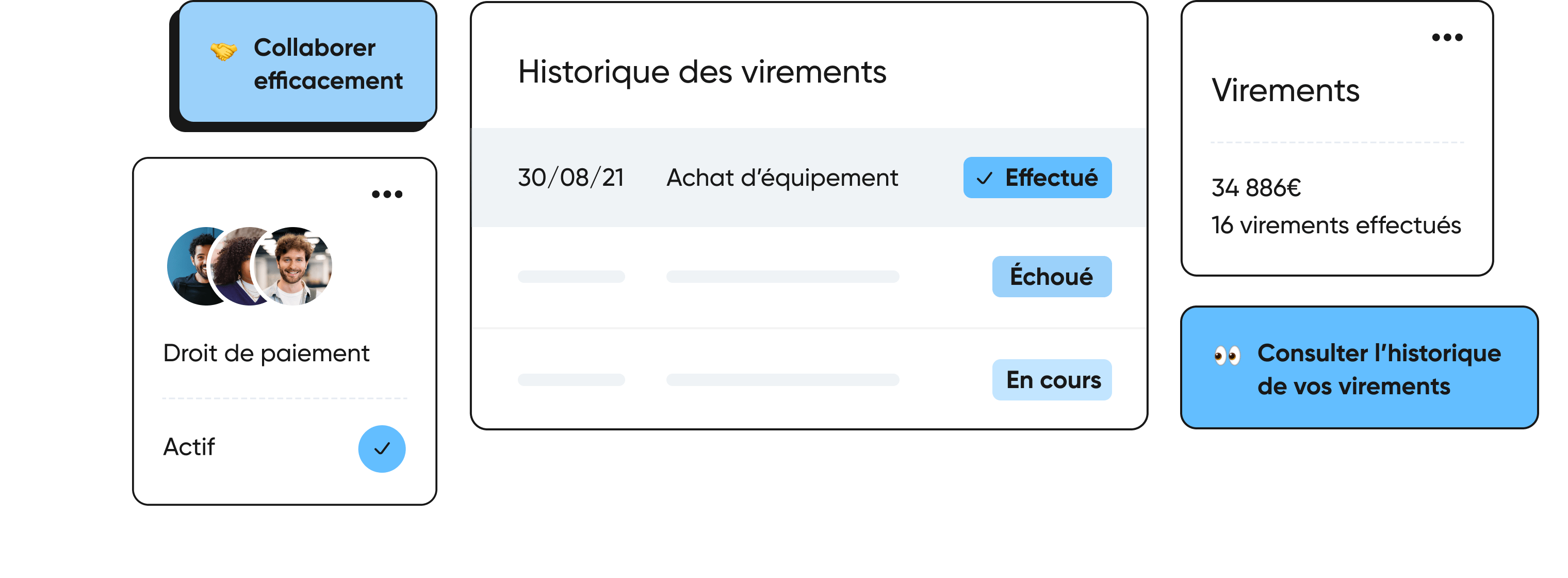Click the checkmark inside Effectué badge
This screenshot has height=578, width=1568.
point(984,179)
